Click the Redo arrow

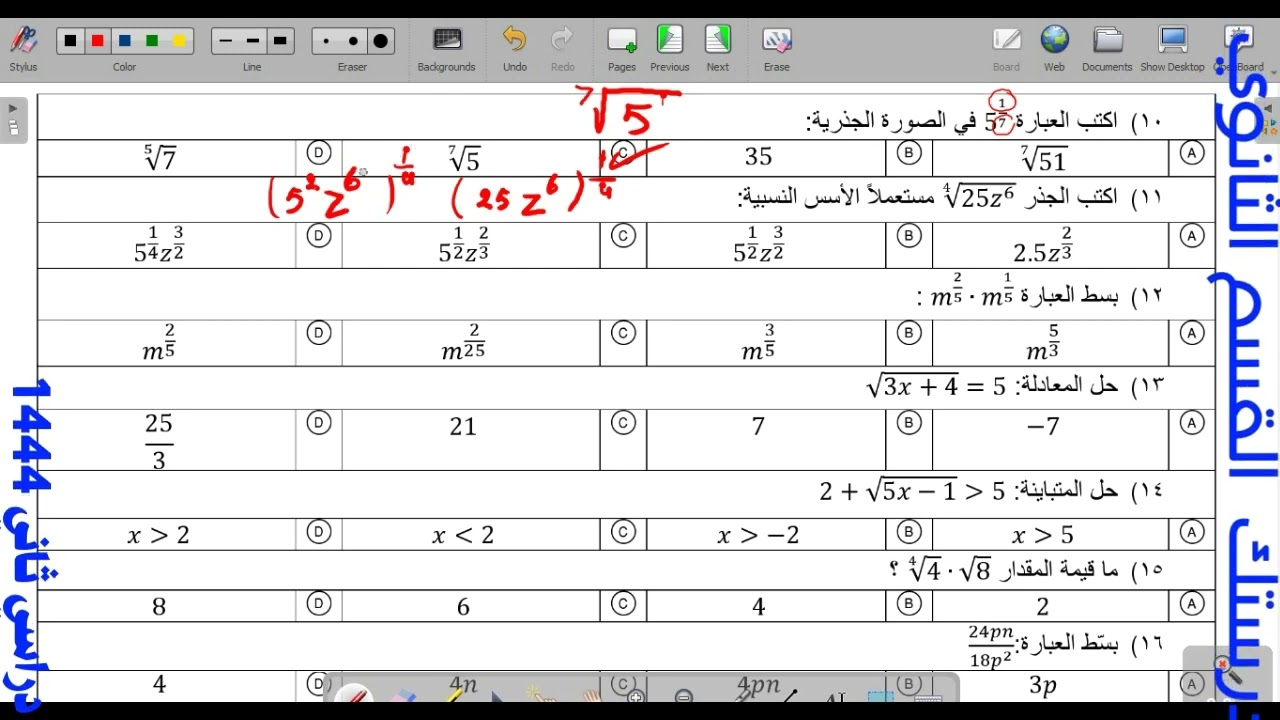[563, 49]
